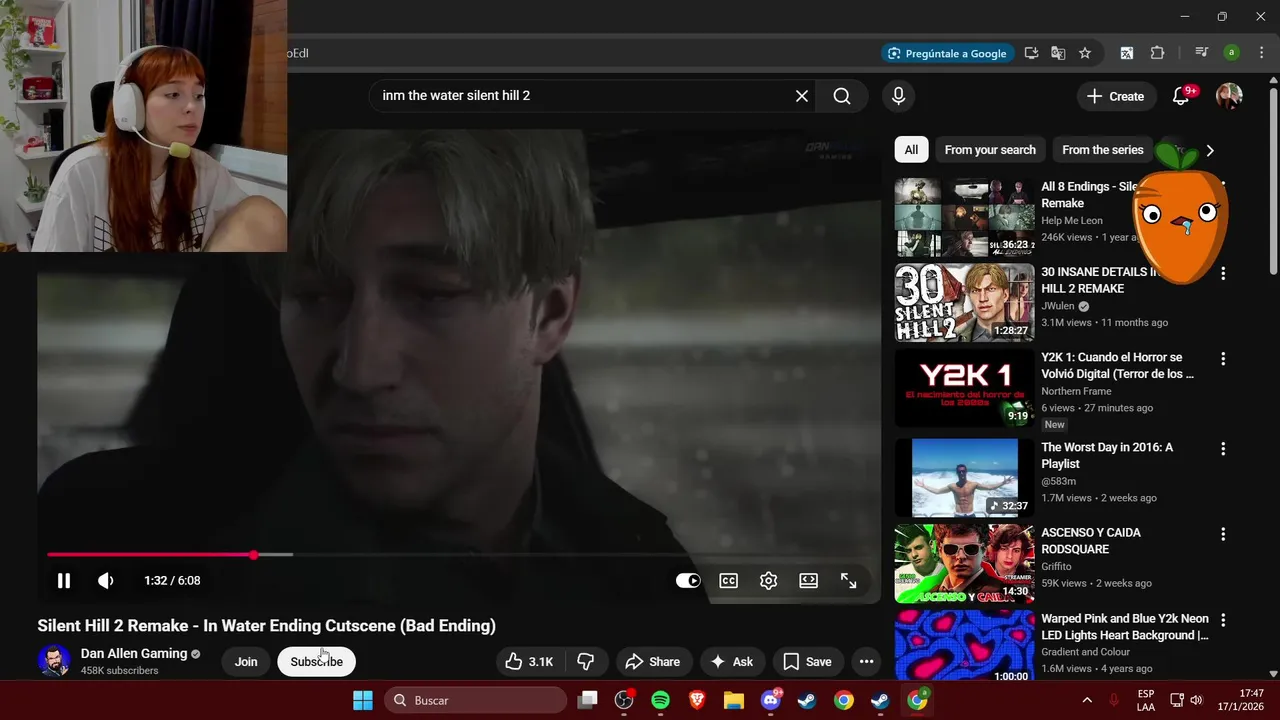Open the volume control in system tray
1280x720 pixels.
click(1196, 700)
